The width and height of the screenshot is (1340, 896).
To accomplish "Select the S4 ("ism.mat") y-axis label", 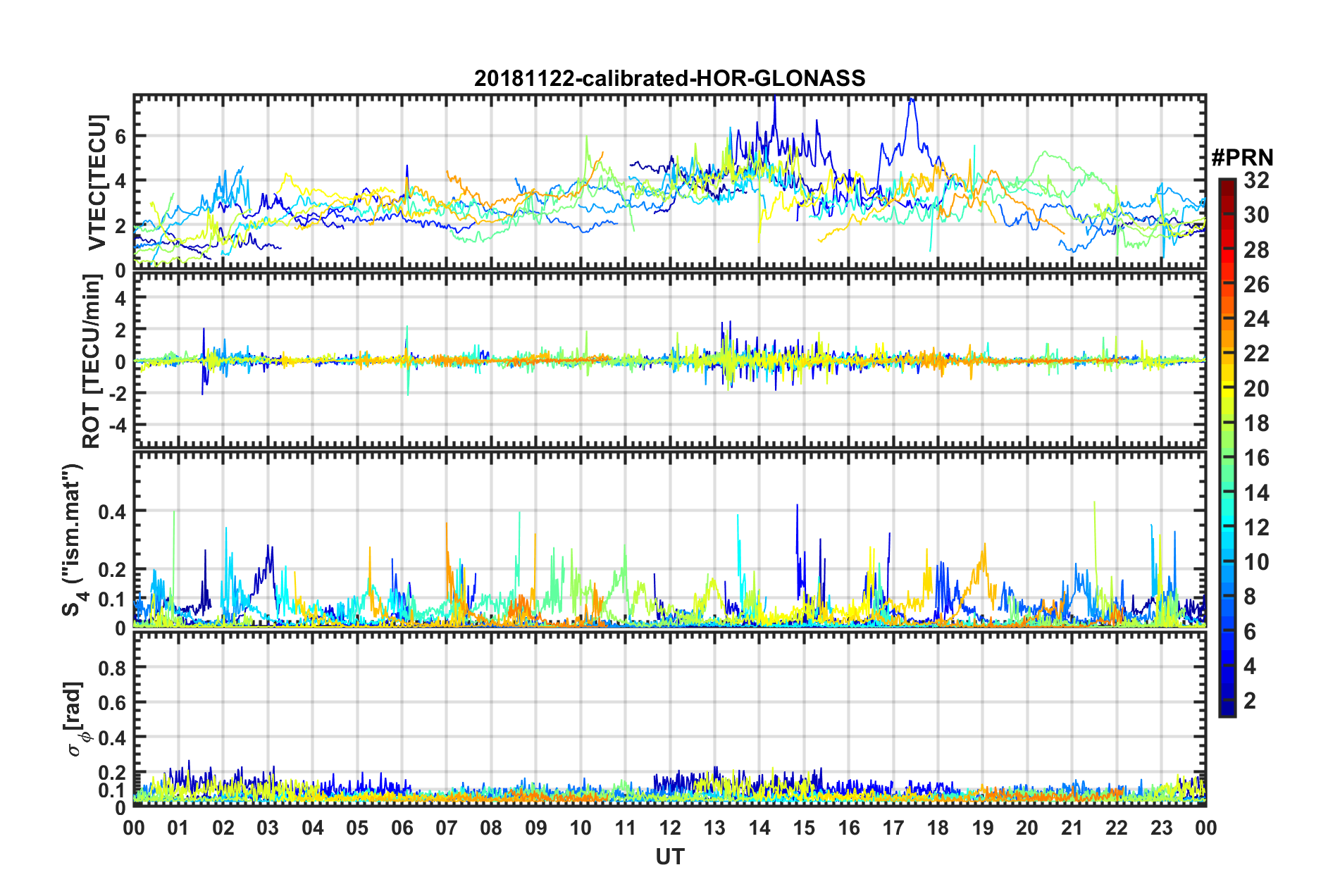I will coord(73,540).
